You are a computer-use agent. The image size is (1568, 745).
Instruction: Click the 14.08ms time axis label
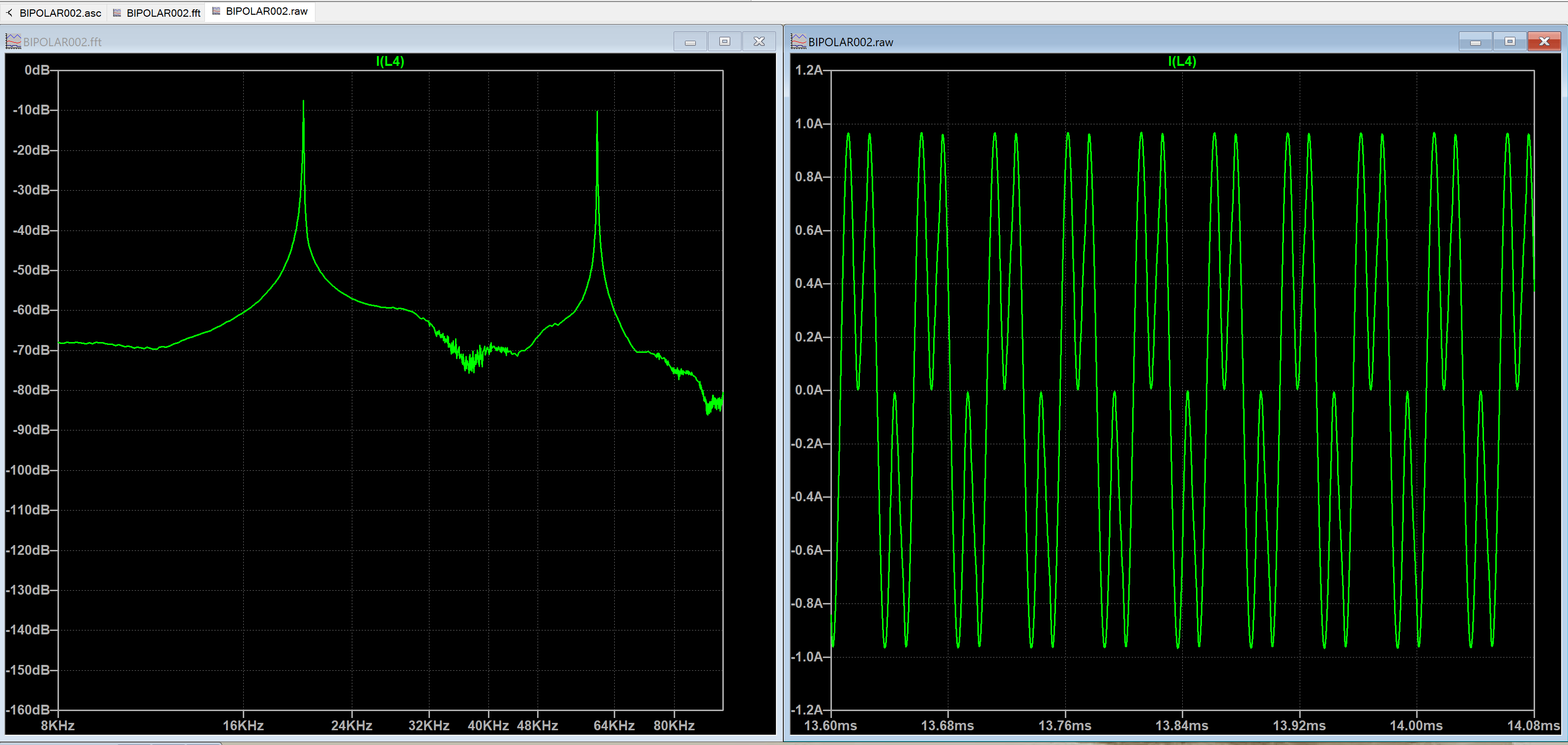pos(1533,725)
